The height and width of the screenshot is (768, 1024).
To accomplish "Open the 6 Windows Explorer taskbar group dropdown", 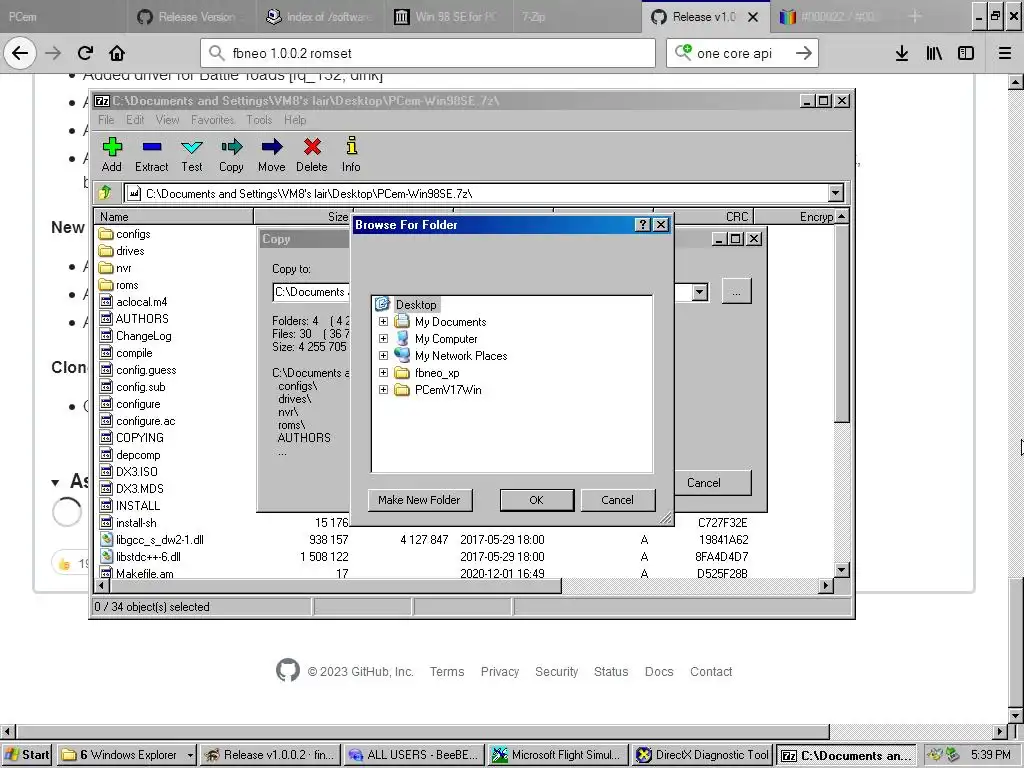I will [x=190, y=755].
